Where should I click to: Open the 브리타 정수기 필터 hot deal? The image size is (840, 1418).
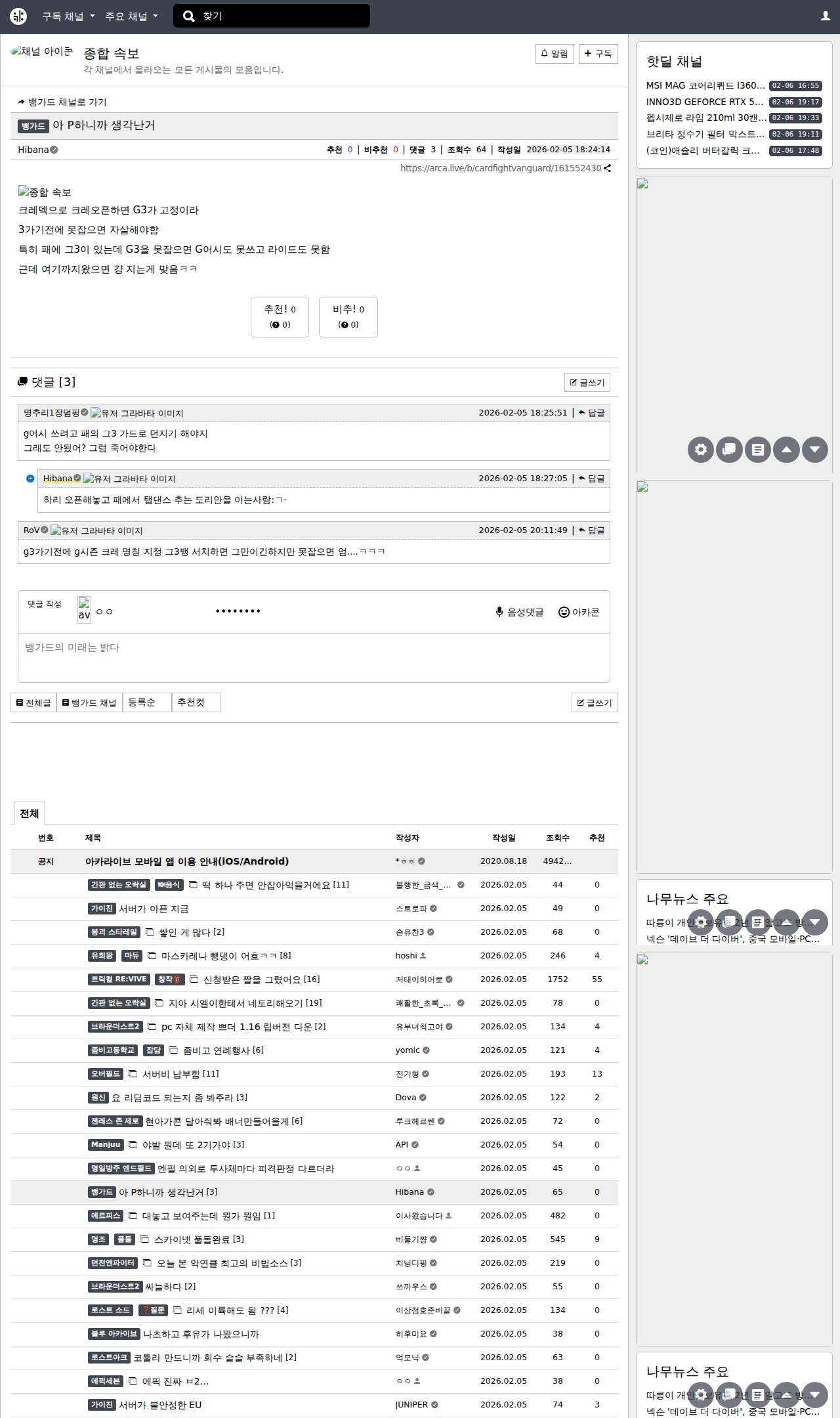[706, 134]
